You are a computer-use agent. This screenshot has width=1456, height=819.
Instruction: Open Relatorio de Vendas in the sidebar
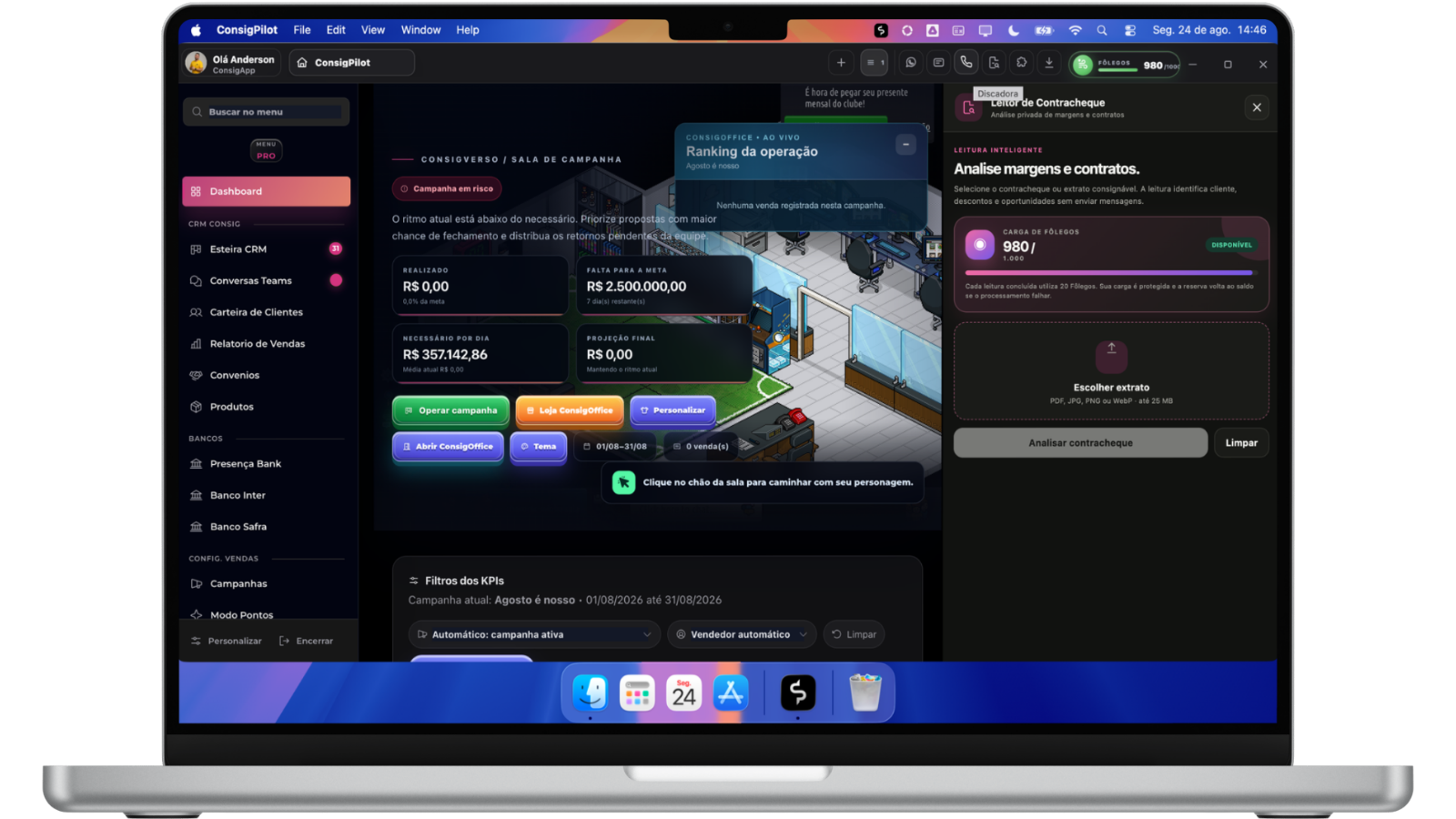tap(266, 344)
